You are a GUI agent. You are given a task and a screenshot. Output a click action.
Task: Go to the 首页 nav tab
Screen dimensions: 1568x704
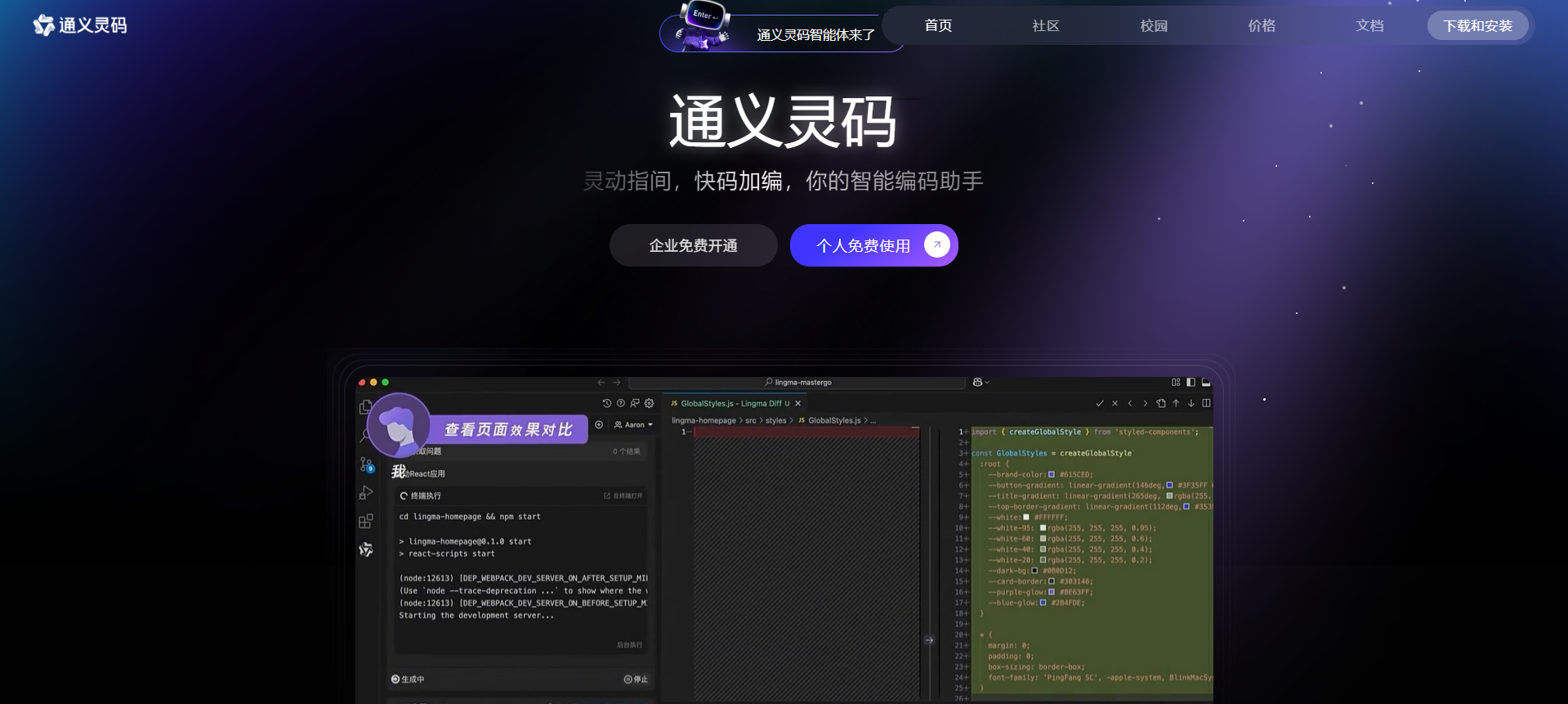(x=938, y=25)
